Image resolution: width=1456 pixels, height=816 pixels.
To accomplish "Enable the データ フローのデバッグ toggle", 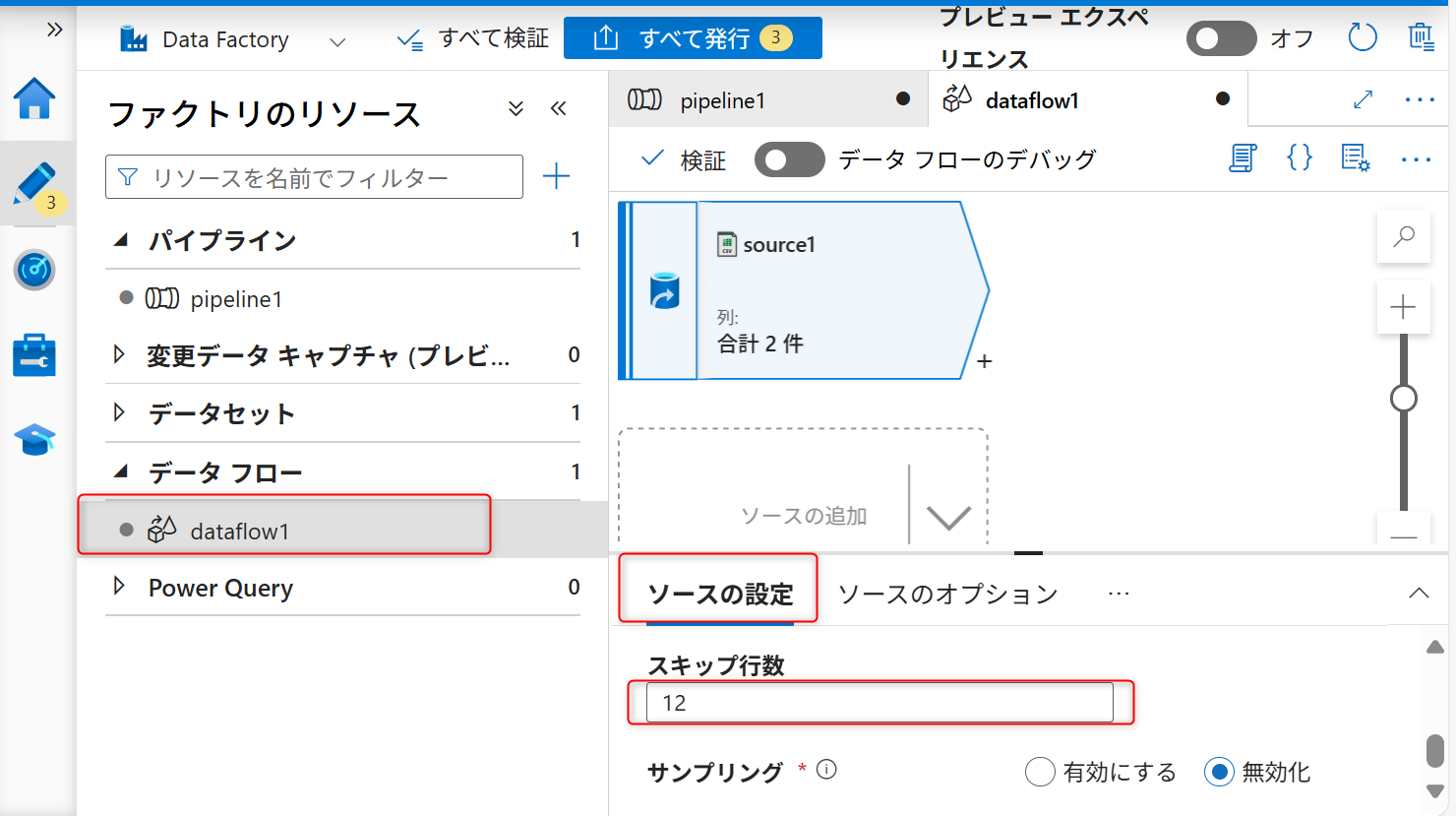I will [790, 158].
